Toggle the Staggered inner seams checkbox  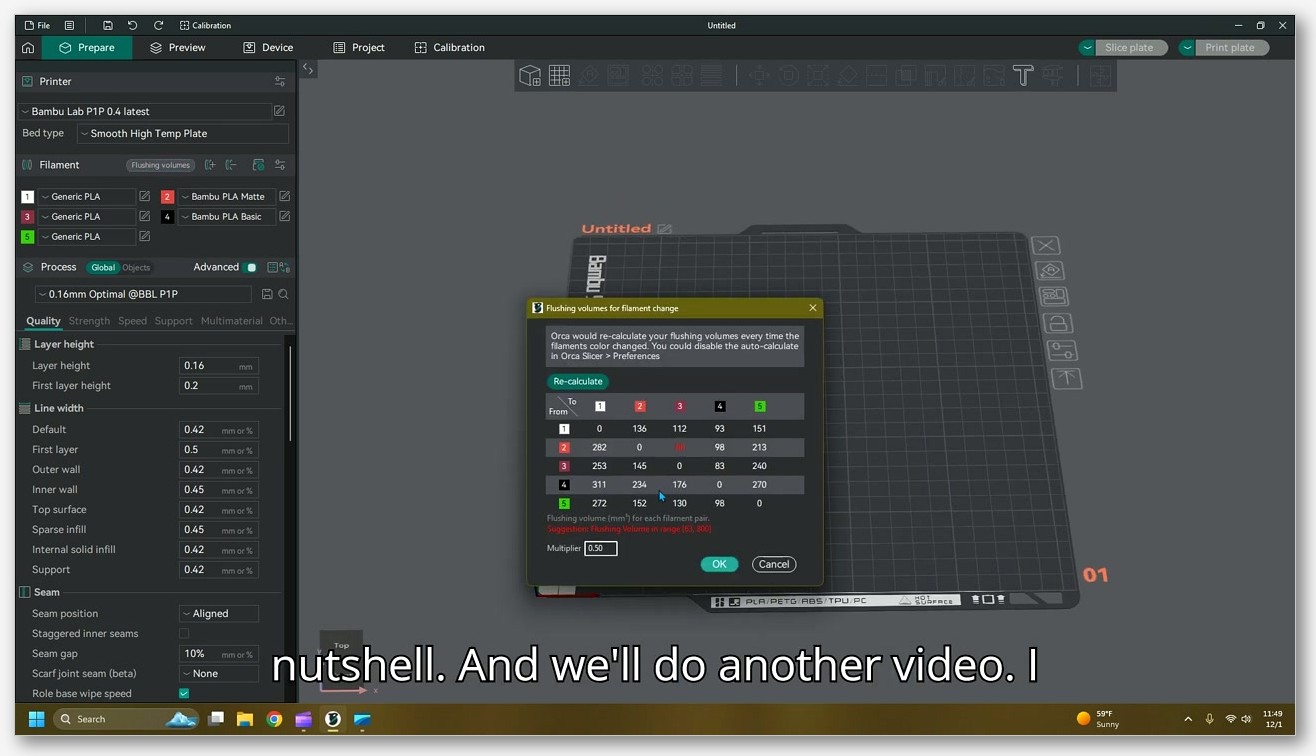pos(184,634)
